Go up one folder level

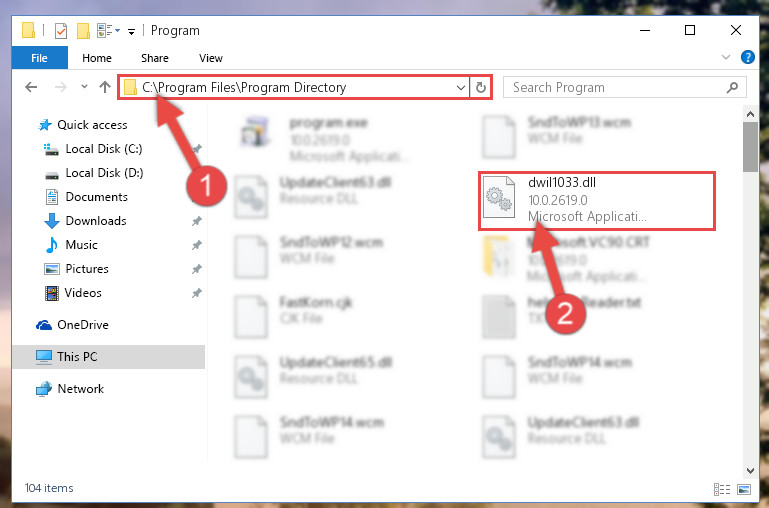click(x=104, y=87)
